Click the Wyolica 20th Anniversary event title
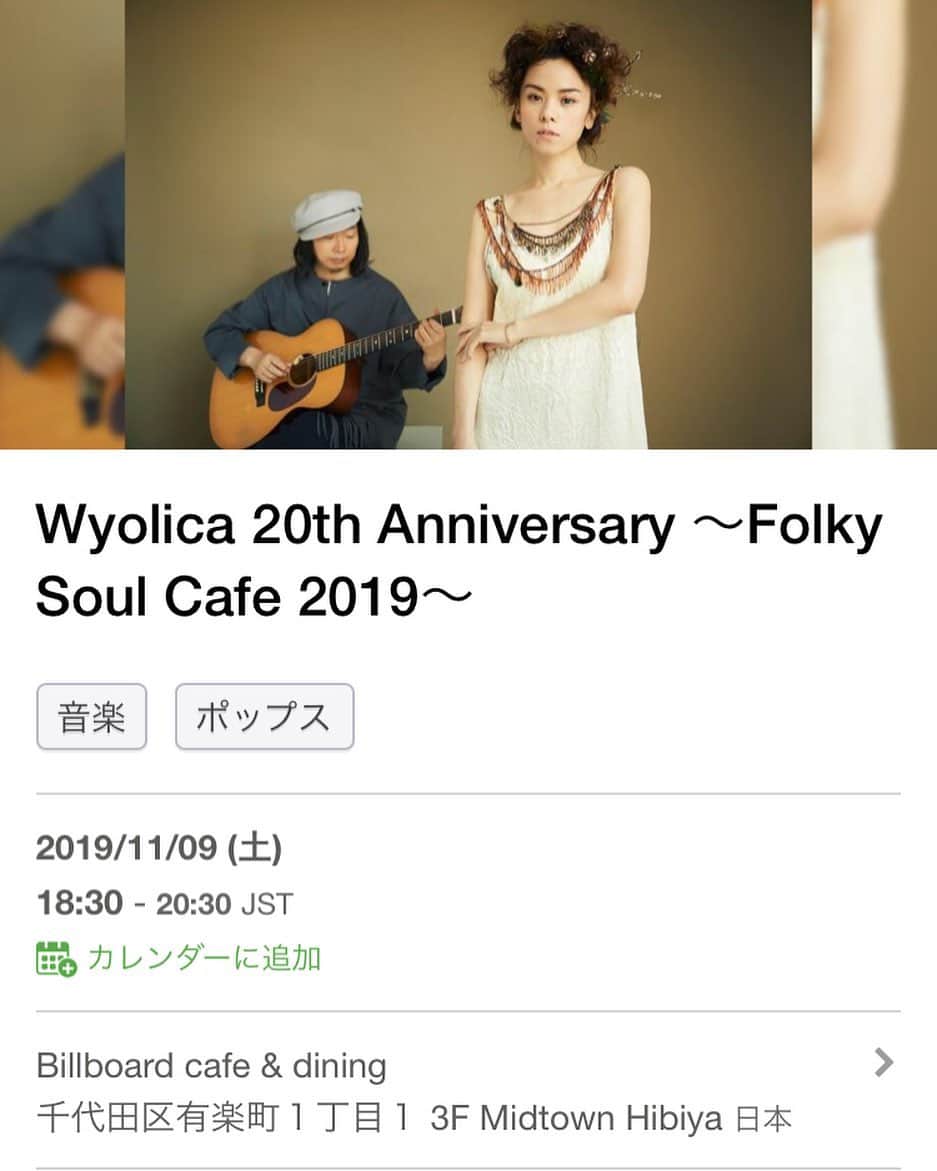 458,561
